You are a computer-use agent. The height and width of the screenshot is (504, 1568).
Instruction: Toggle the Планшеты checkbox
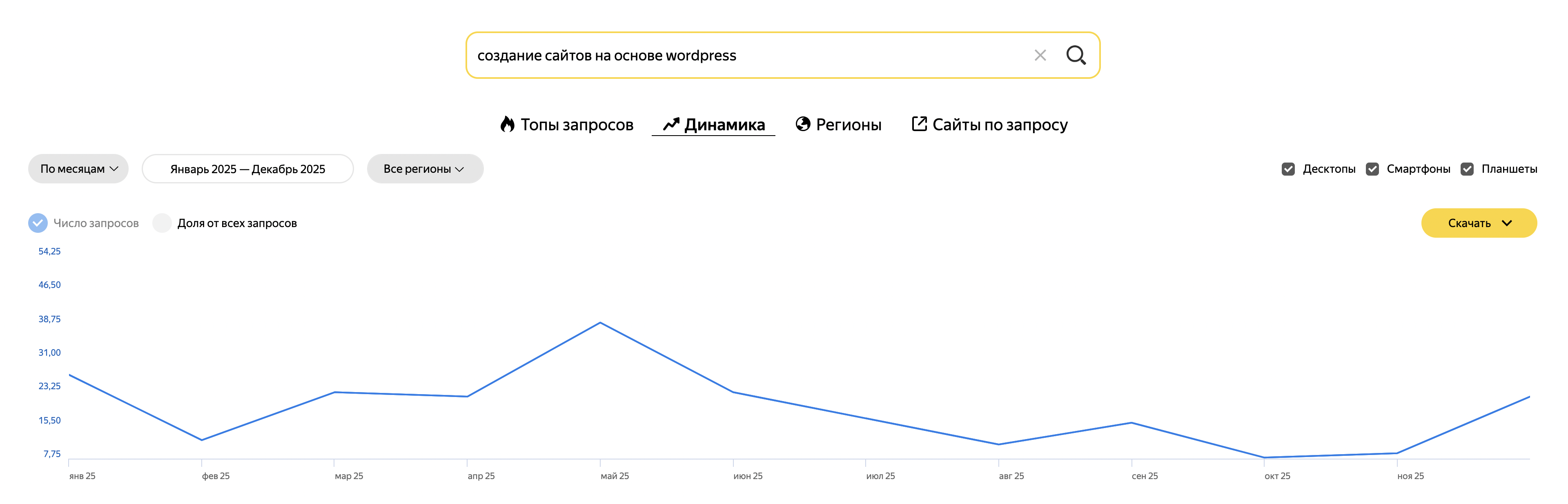tap(1467, 169)
